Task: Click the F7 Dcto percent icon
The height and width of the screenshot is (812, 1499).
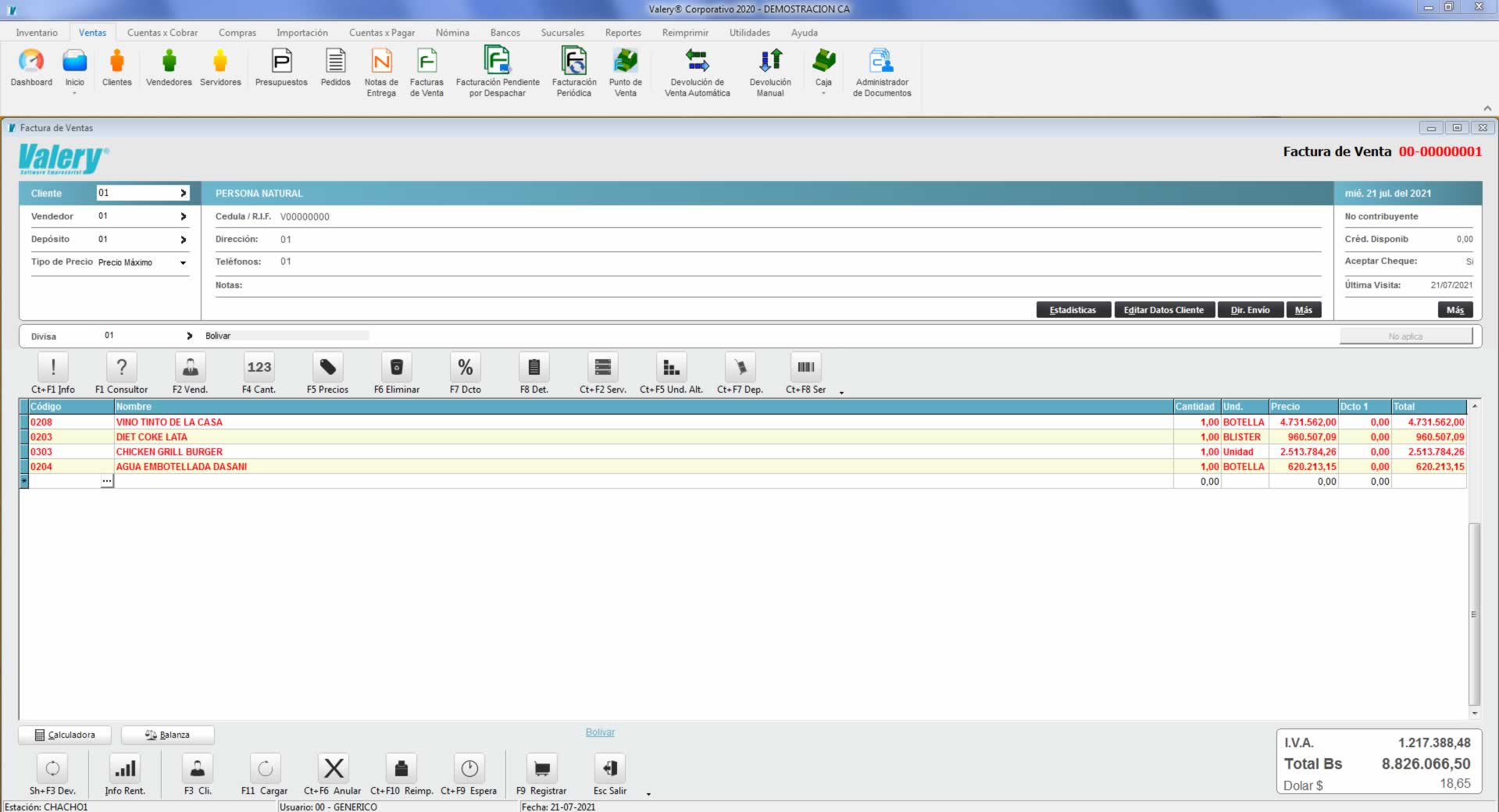Action: [x=466, y=368]
